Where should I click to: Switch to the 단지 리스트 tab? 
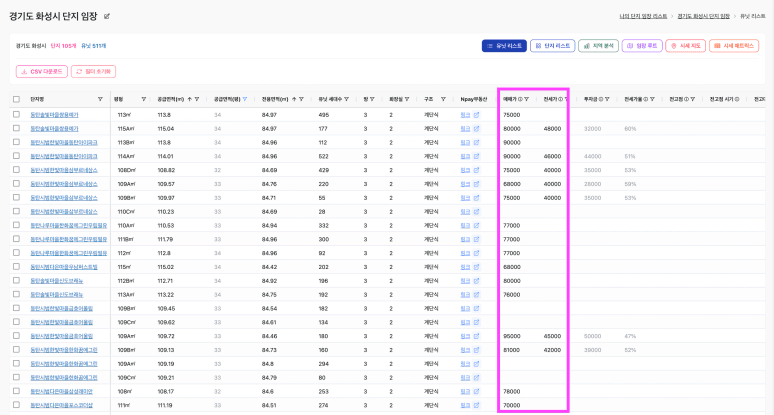[x=552, y=46]
